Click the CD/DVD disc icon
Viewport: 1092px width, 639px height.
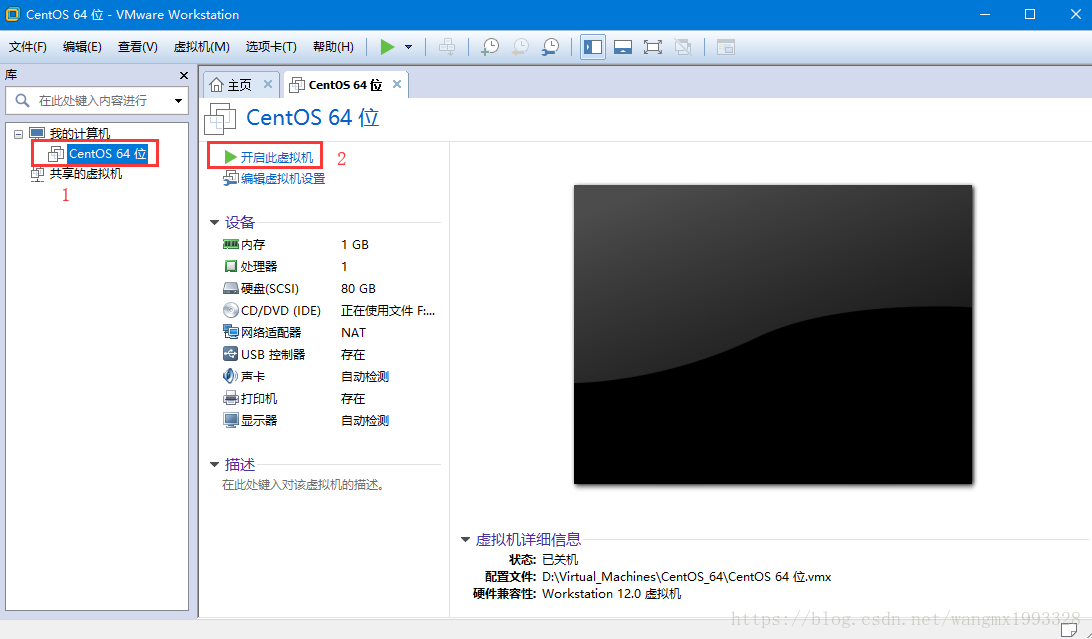coord(231,310)
